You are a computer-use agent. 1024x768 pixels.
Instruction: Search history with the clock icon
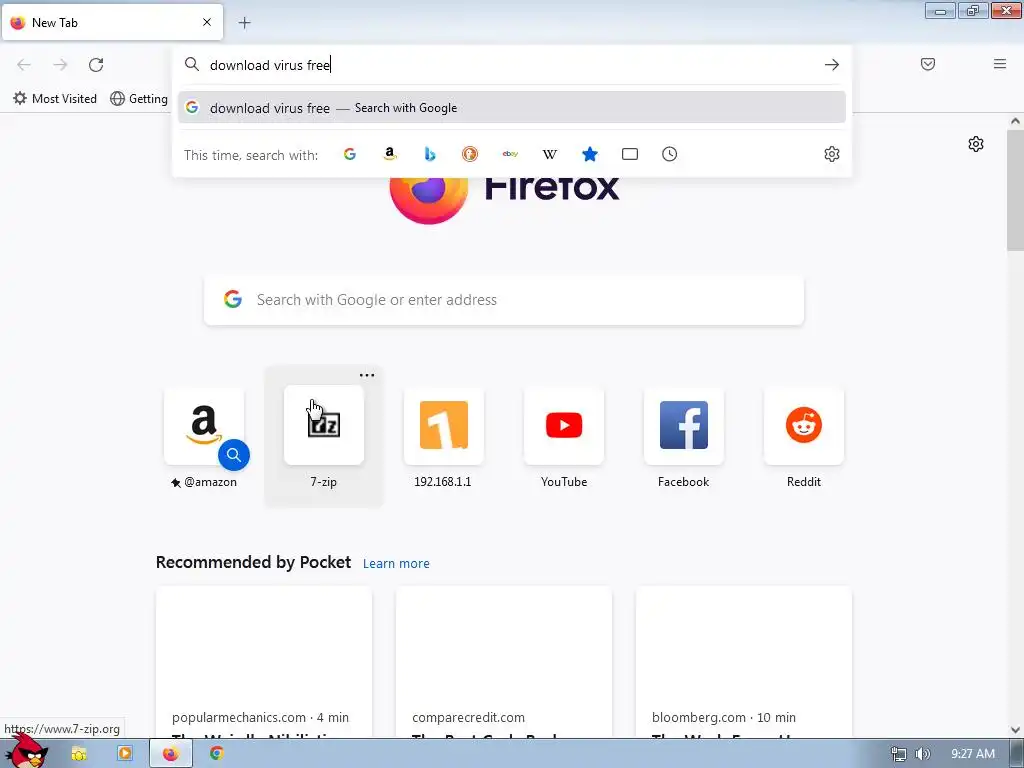(x=669, y=154)
